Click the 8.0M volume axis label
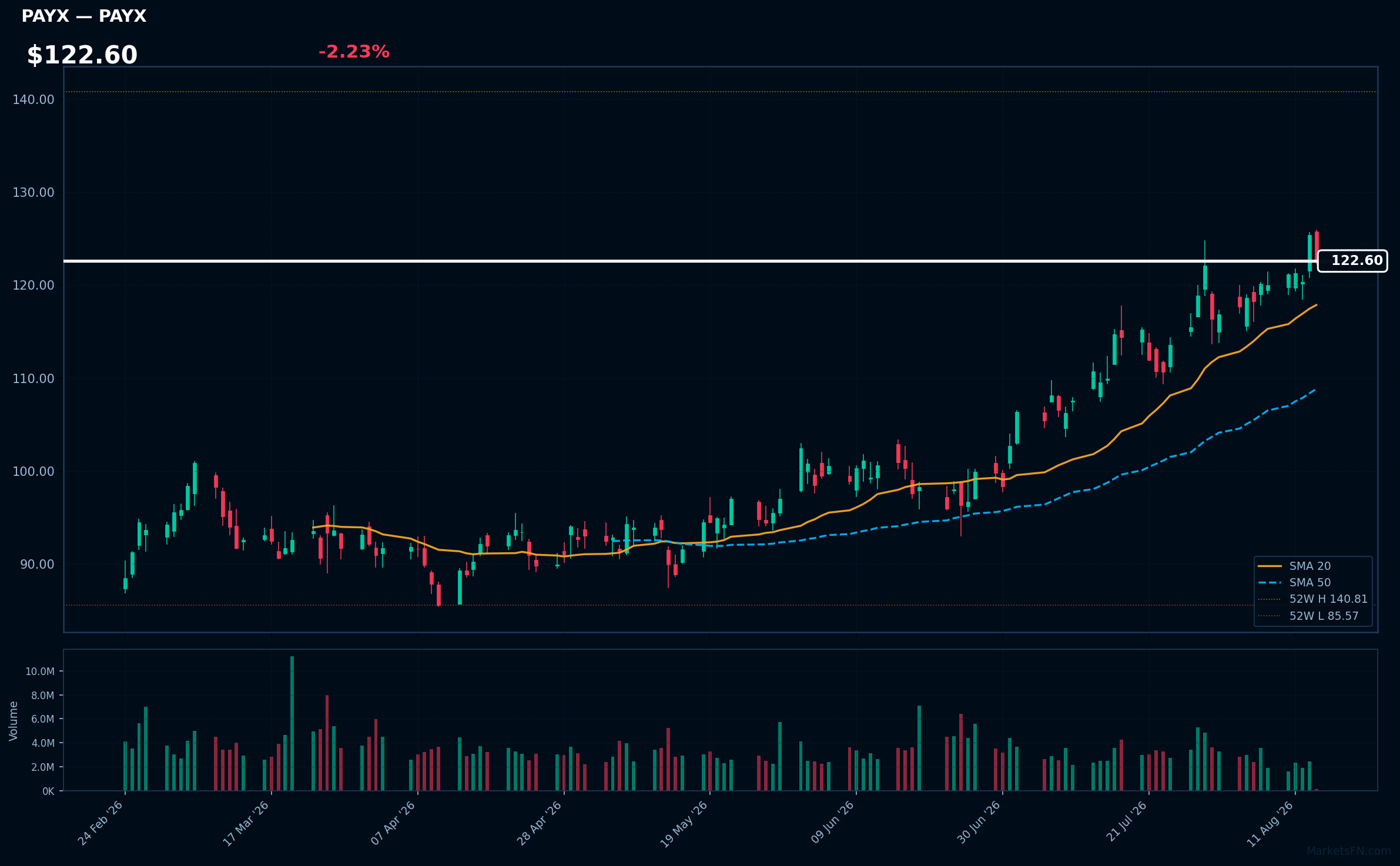Image resolution: width=1400 pixels, height=866 pixels. click(x=43, y=696)
